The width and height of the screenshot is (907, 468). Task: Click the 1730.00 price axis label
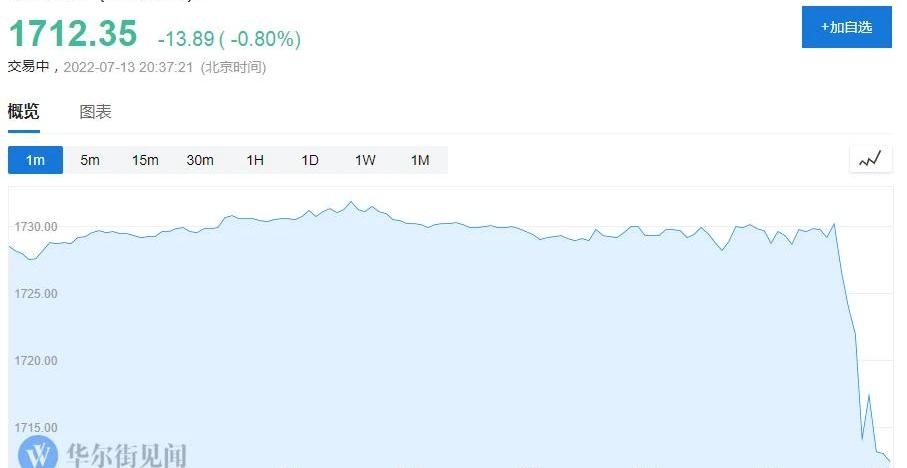[35, 227]
